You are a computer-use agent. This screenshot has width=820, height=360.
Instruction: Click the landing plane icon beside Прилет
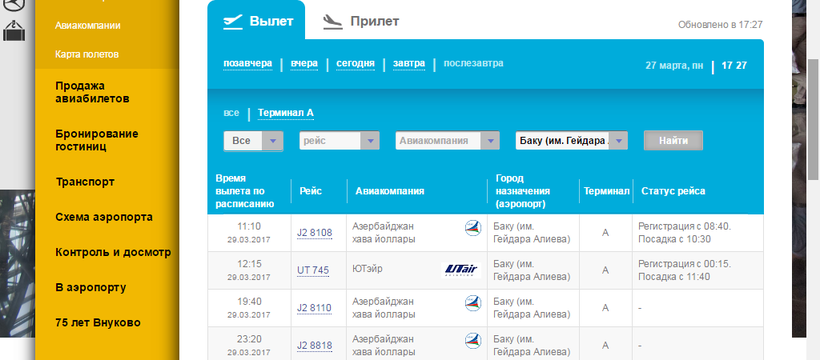pyautogui.click(x=333, y=21)
